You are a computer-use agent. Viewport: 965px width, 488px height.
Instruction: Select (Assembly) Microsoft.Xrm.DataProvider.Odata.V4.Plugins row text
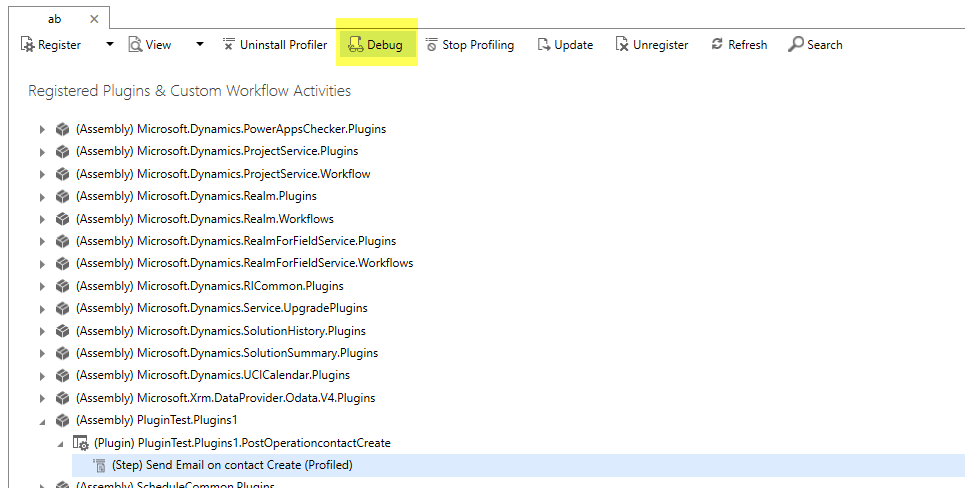click(x=225, y=398)
